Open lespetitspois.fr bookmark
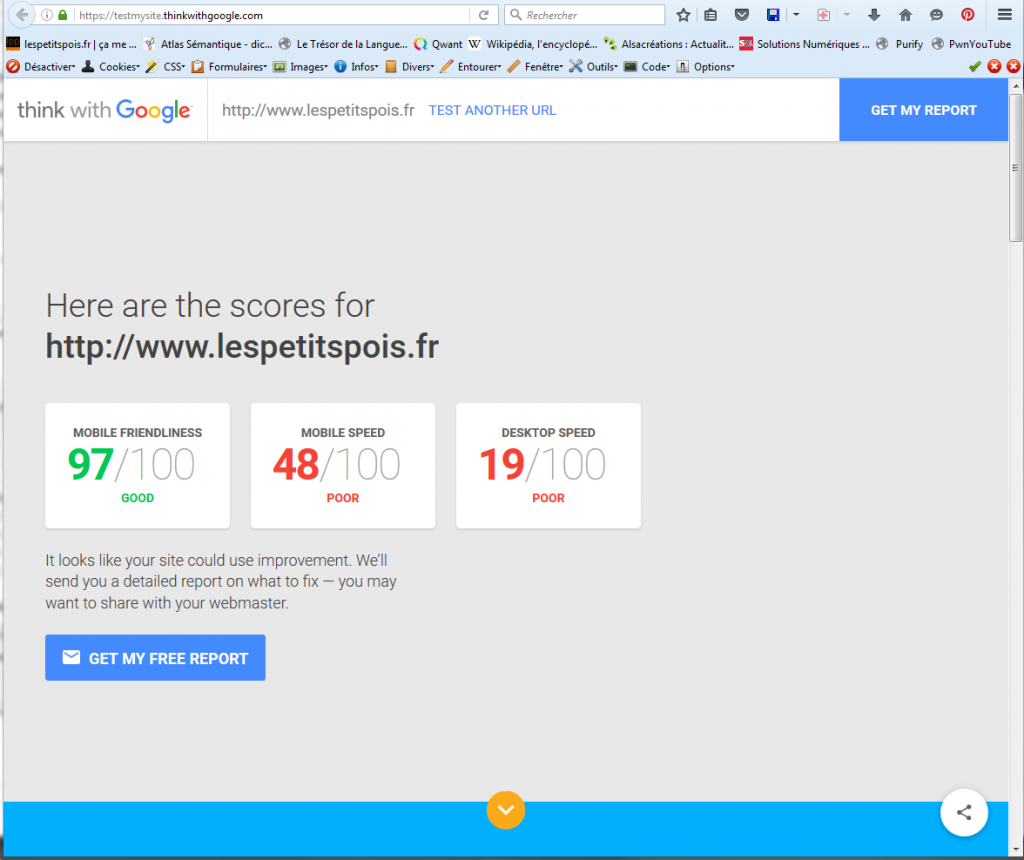 coord(72,44)
